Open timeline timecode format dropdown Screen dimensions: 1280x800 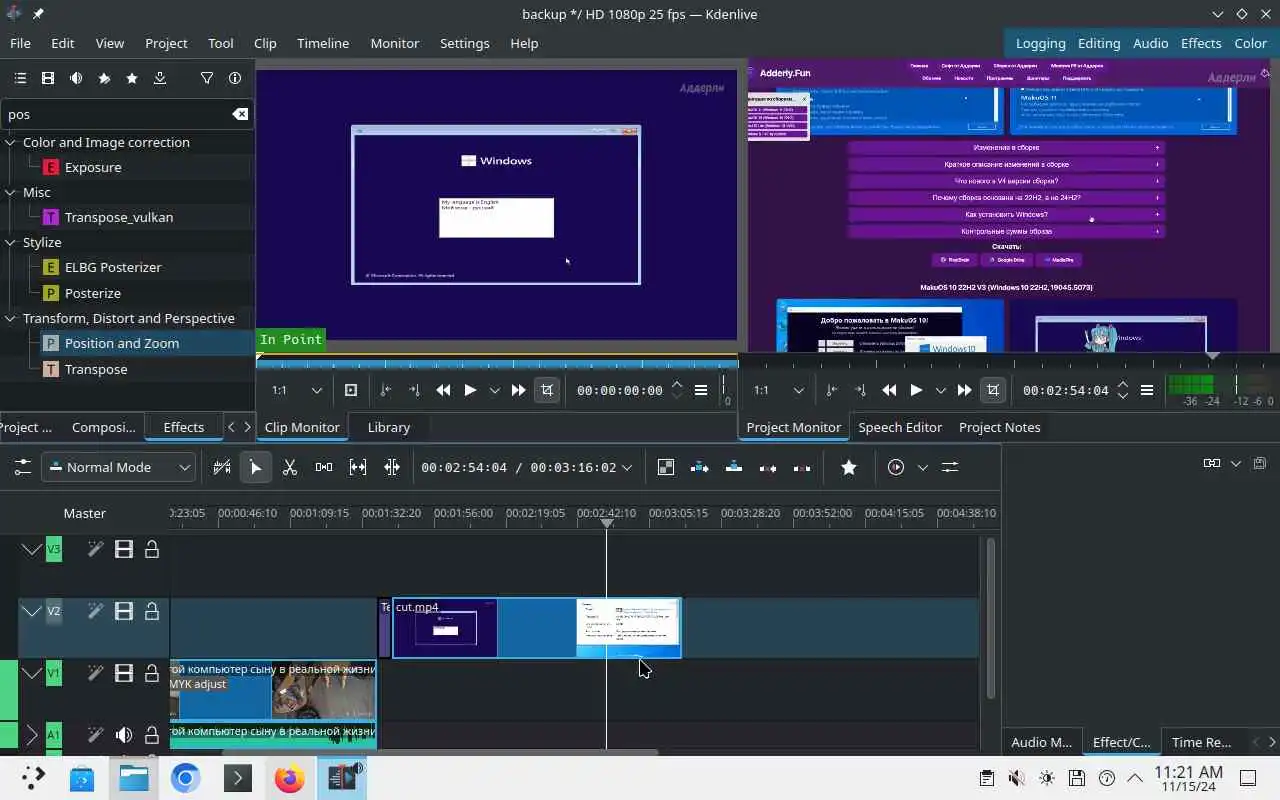pyautogui.click(x=627, y=467)
